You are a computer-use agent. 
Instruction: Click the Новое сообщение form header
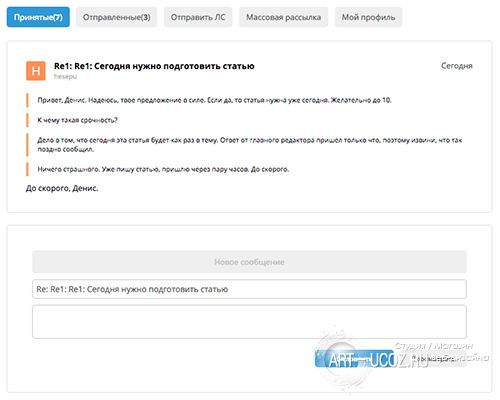coord(249,262)
